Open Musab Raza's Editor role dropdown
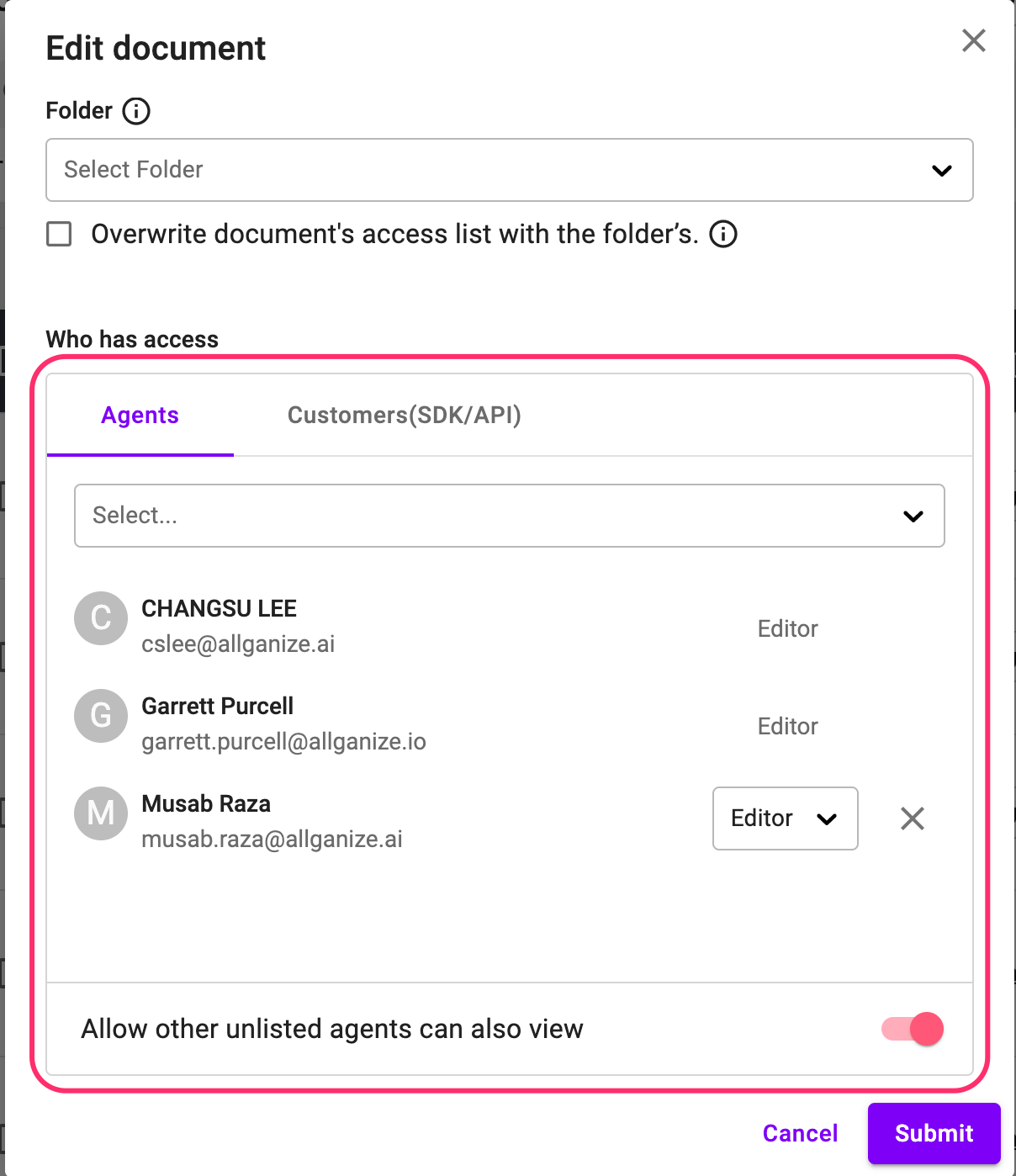1016x1176 pixels. (x=785, y=818)
